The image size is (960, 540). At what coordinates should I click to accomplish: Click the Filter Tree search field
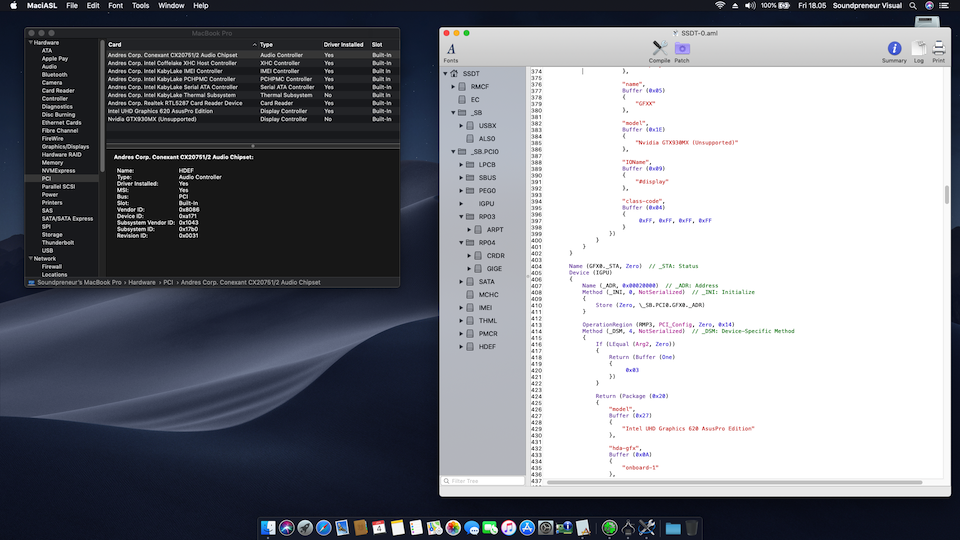(482, 481)
